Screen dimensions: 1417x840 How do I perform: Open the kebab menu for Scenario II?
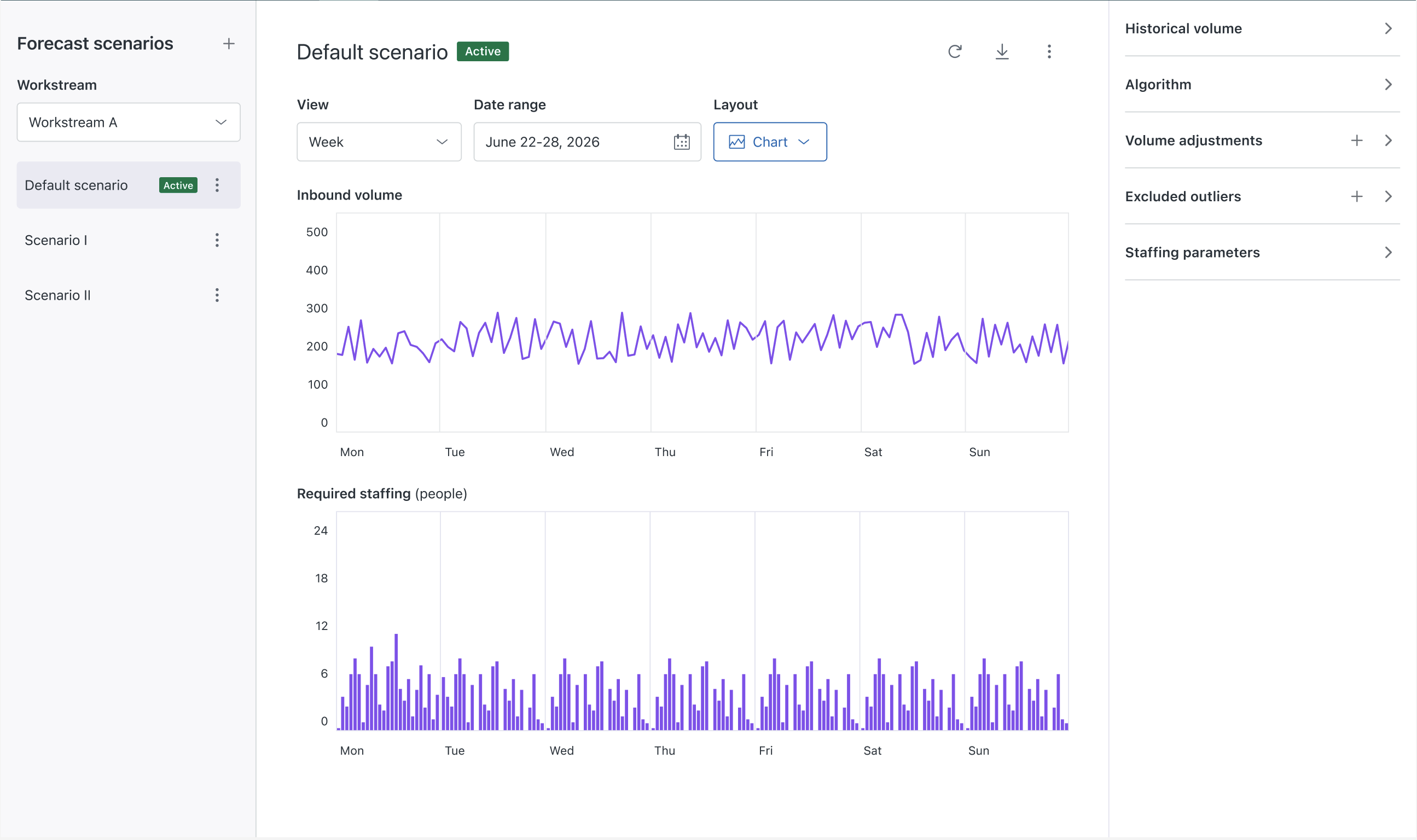[x=217, y=295]
